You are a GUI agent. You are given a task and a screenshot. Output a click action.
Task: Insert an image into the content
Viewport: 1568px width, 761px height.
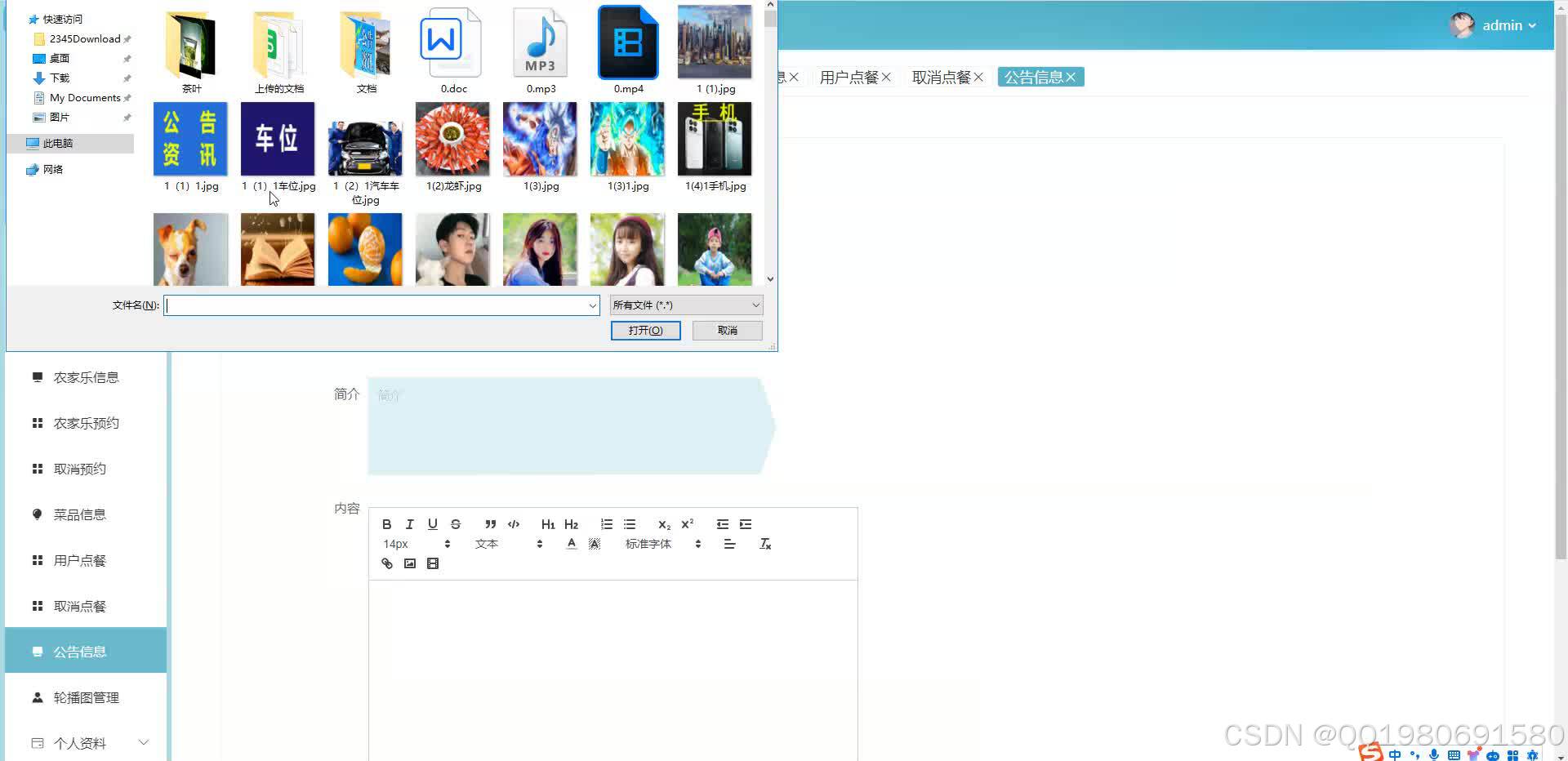[x=410, y=563]
